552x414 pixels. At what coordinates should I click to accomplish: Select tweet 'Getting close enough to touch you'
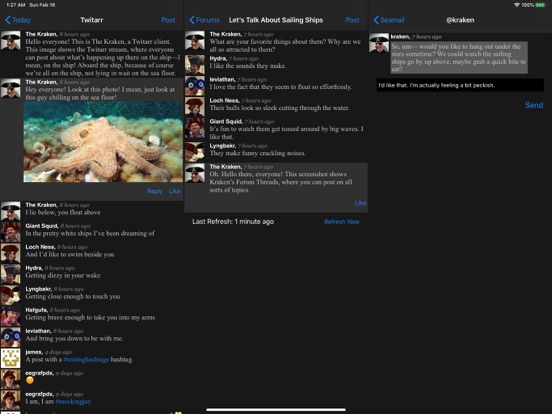[x=92, y=295]
